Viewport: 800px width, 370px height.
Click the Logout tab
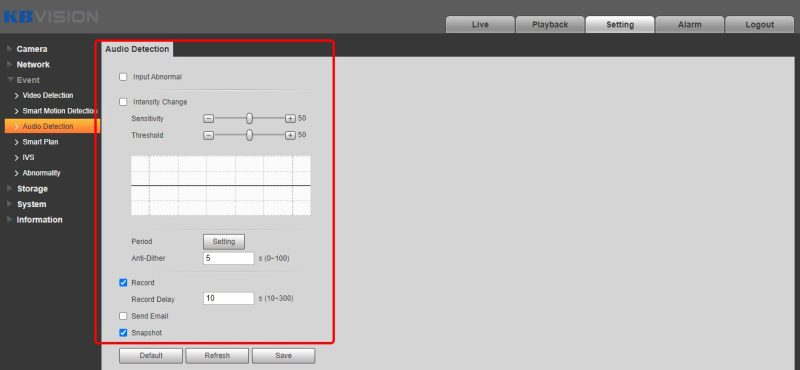760,24
